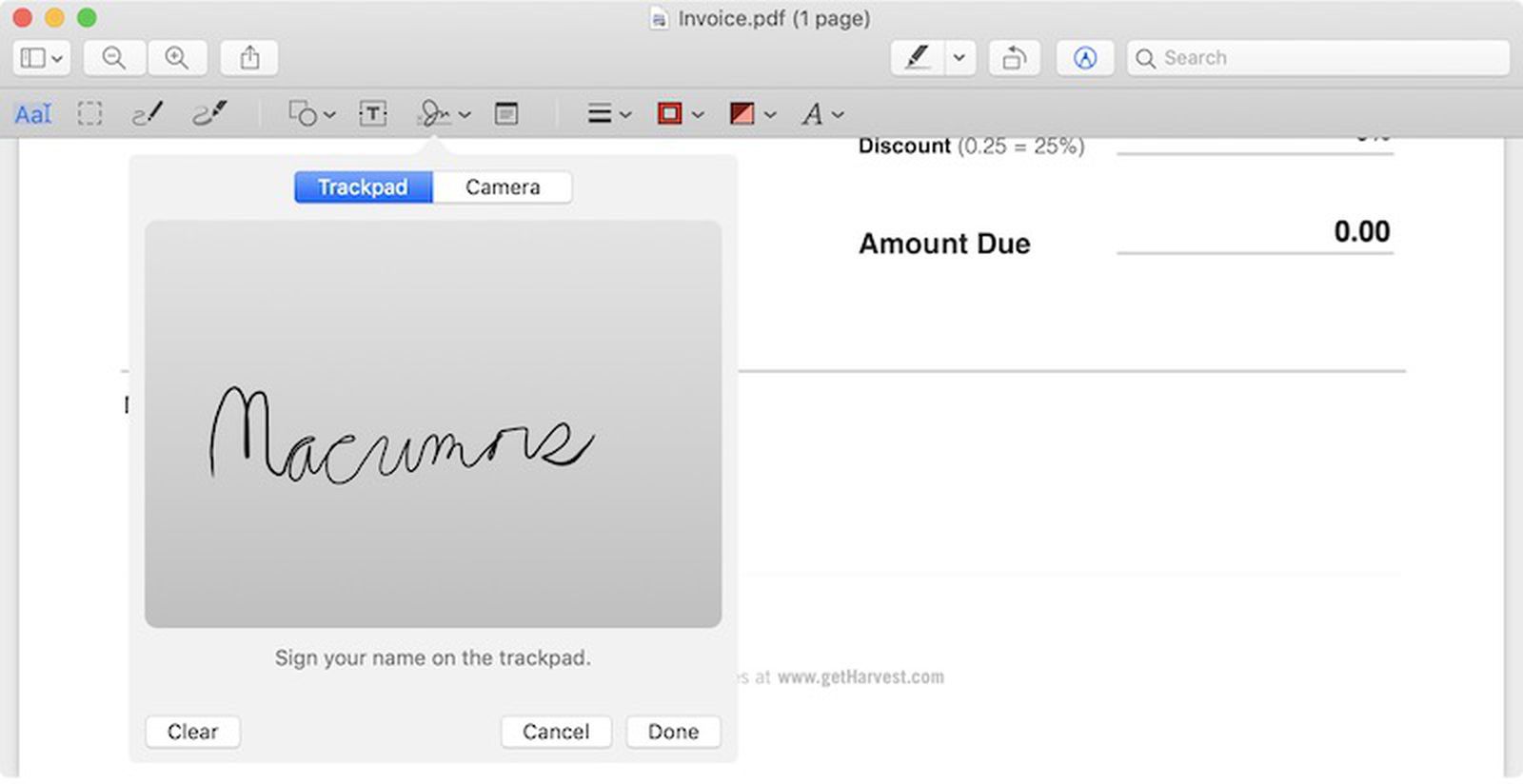Switch to the Camera tab
Viewport: 1523px width, 784px height.
pos(503,187)
